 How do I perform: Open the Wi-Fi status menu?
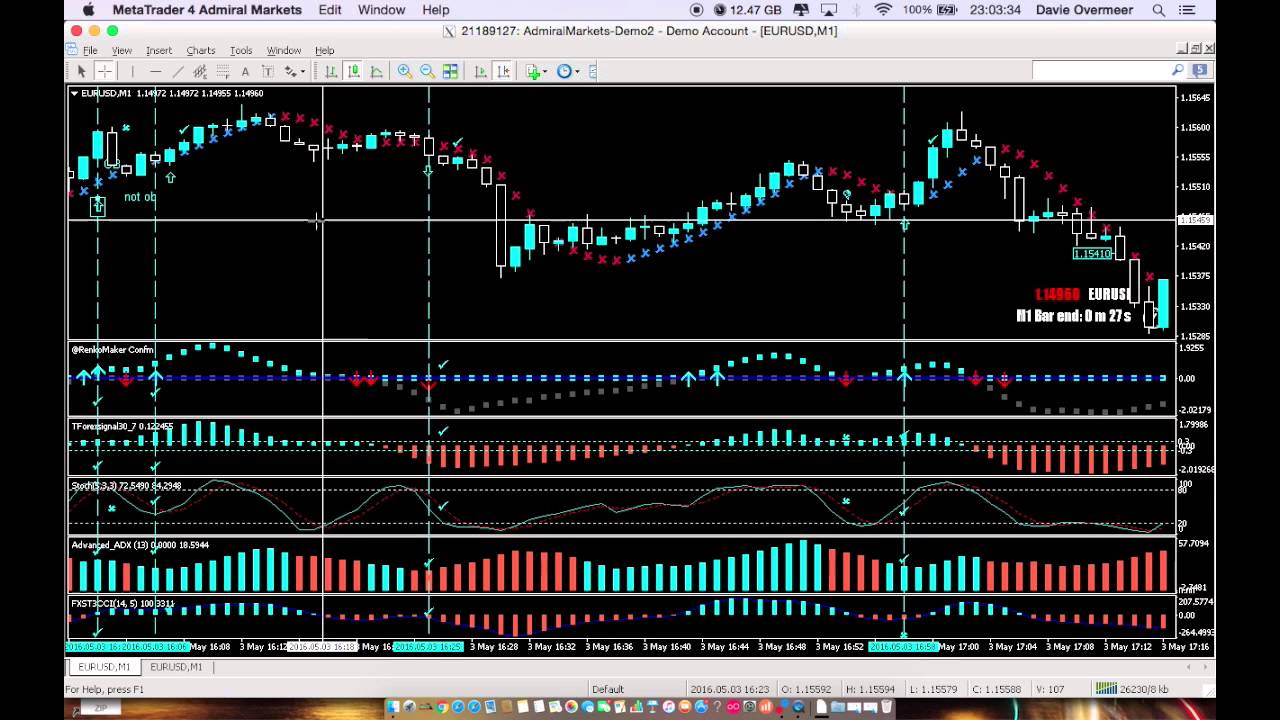click(883, 10)
